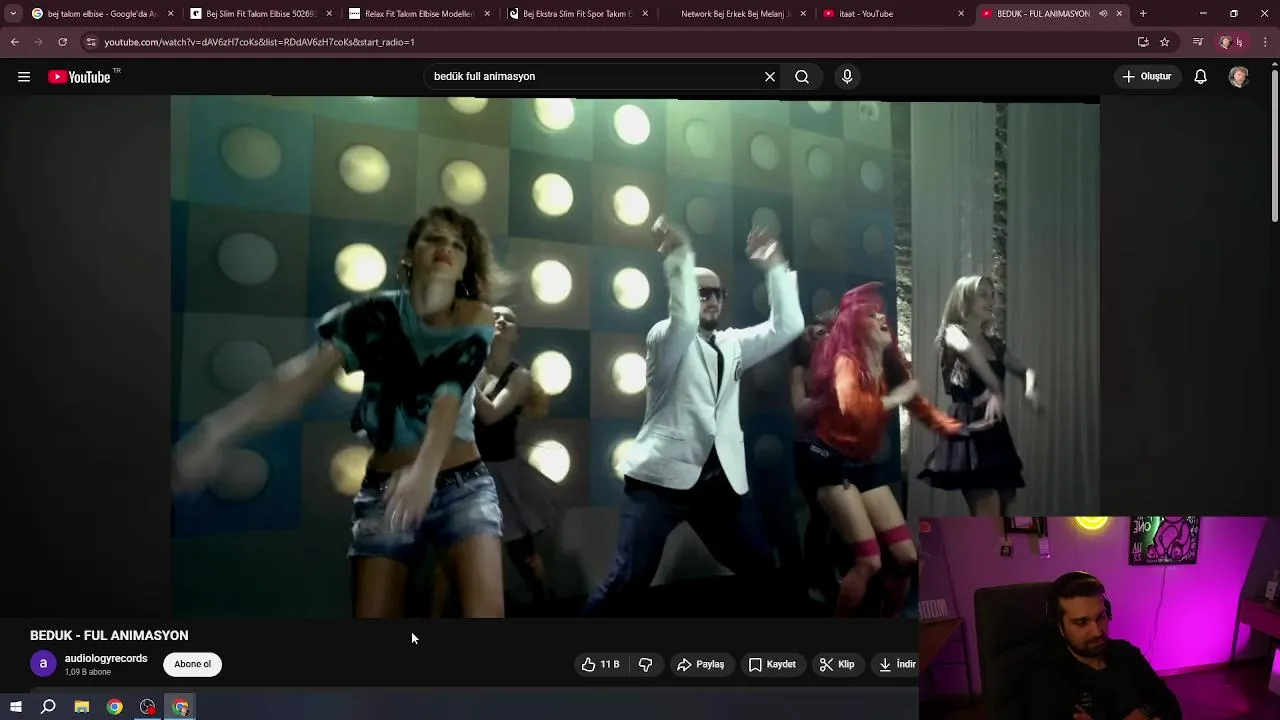Switch to Relax Fit Takım Elbise Modelleri tab

pyautogui.click(x=418, y=14)
